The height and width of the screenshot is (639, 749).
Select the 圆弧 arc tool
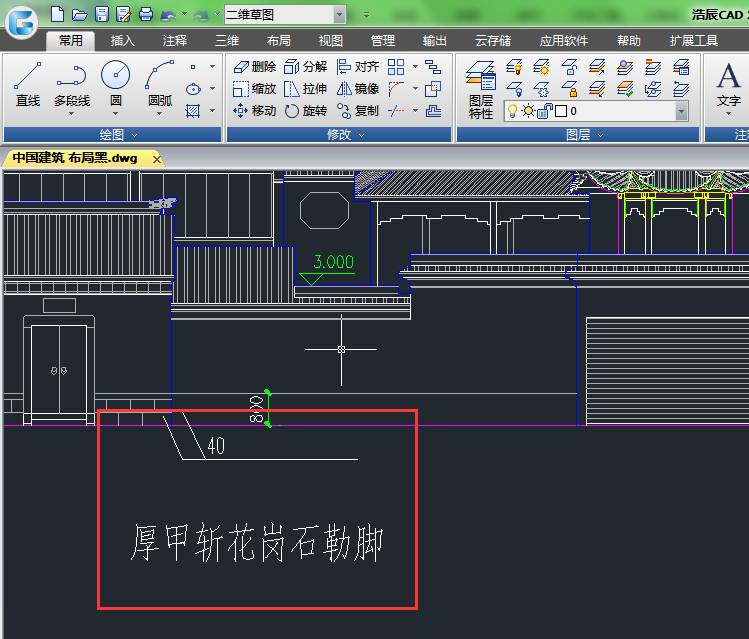pos(160,81)
